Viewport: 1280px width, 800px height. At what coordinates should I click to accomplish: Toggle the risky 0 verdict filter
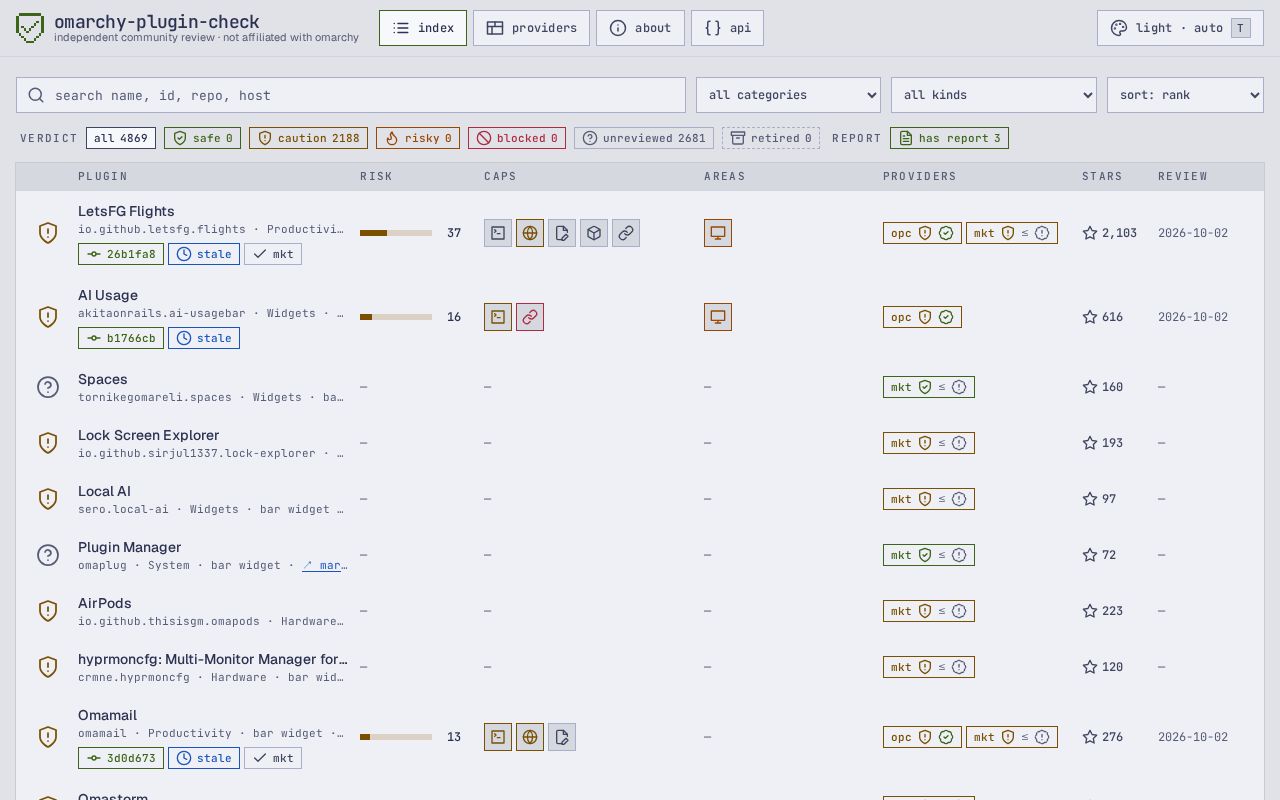[x=418, y=138]
